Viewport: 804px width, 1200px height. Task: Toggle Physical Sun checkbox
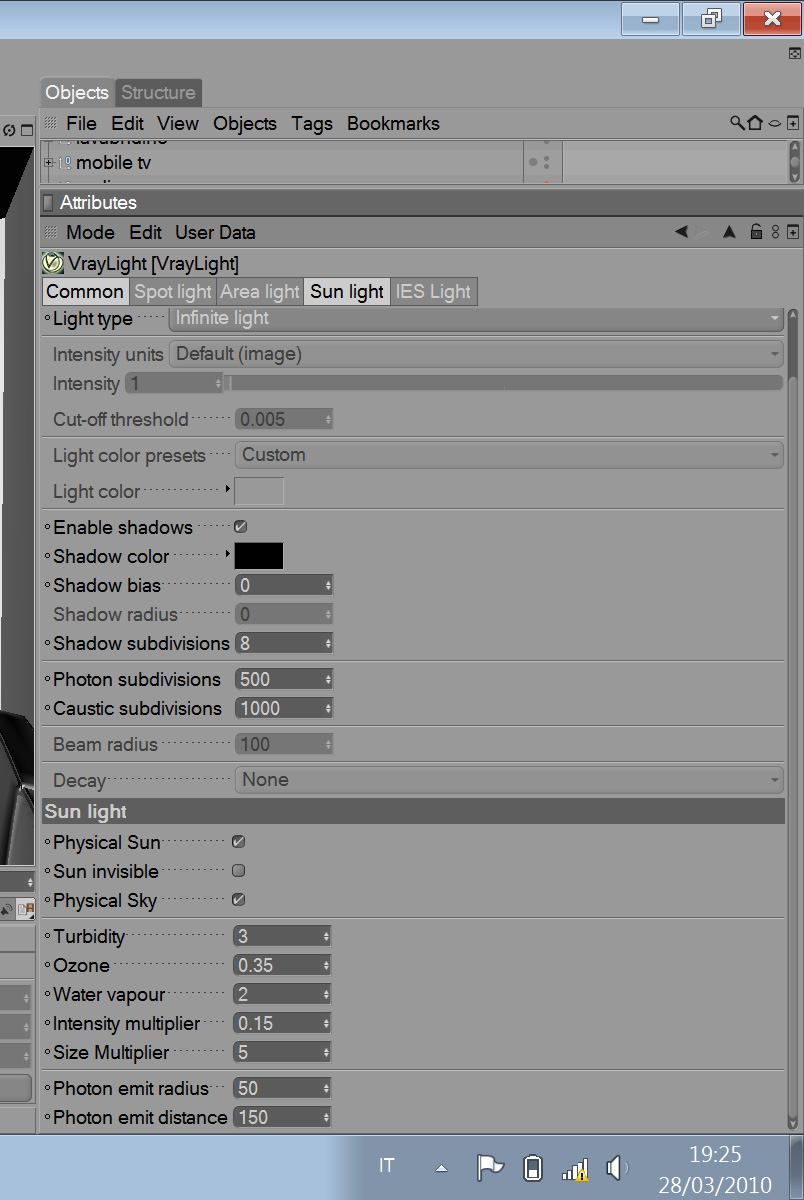coord(238,841)
